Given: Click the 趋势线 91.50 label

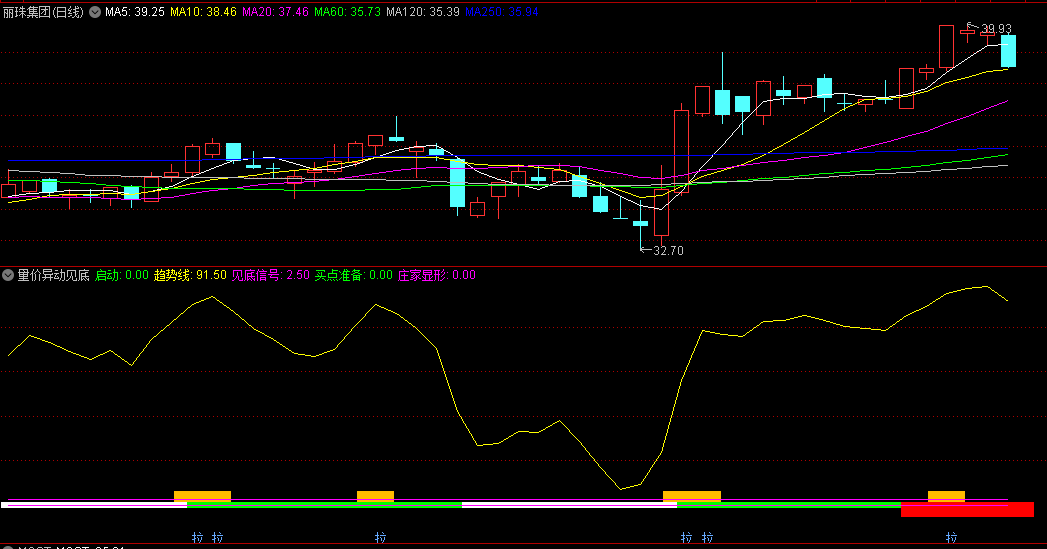Looking at the screenshot, I should (x=189, y=275).
